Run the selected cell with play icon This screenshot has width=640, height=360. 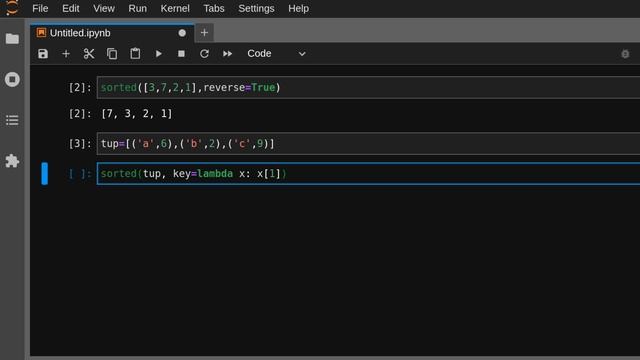[158, 53]
